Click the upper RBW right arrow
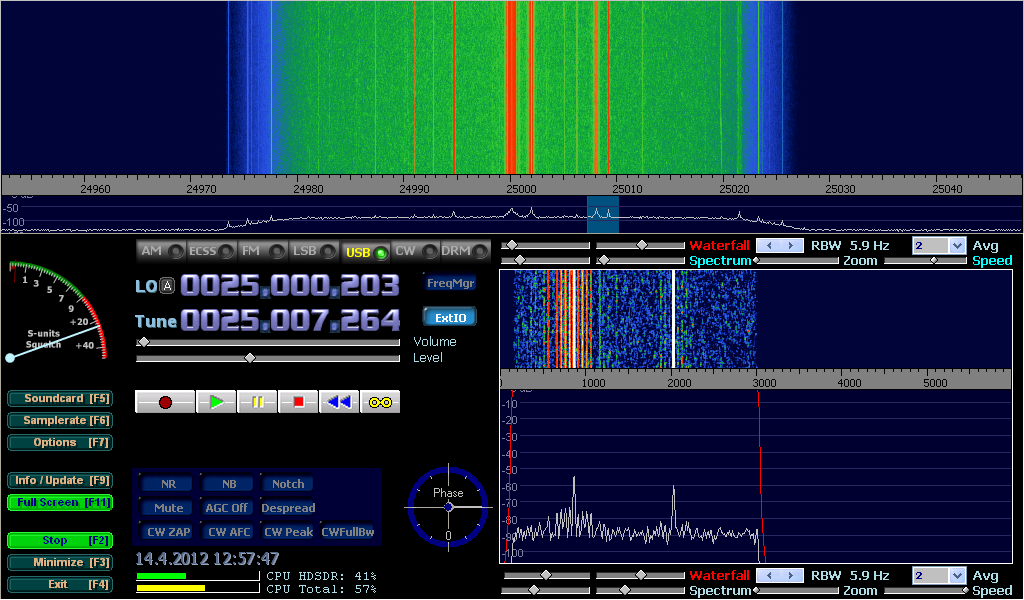This screenshot has height=600, width=1024. pos(792,245)
